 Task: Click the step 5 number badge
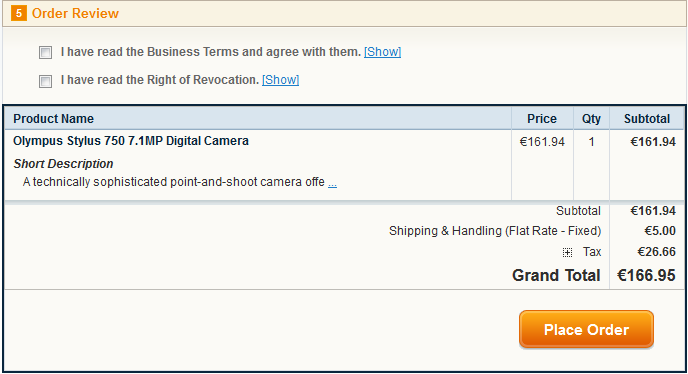point(18,13)
